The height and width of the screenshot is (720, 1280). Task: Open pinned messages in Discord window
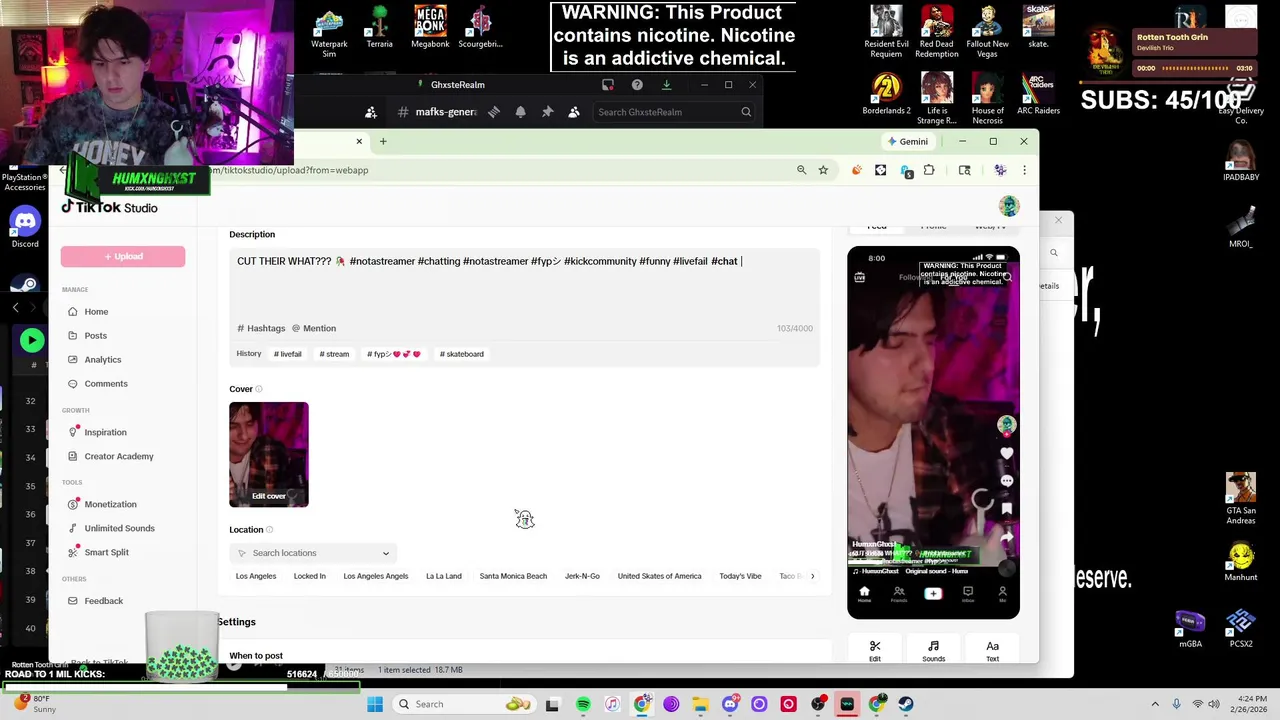tap(547, 112)
